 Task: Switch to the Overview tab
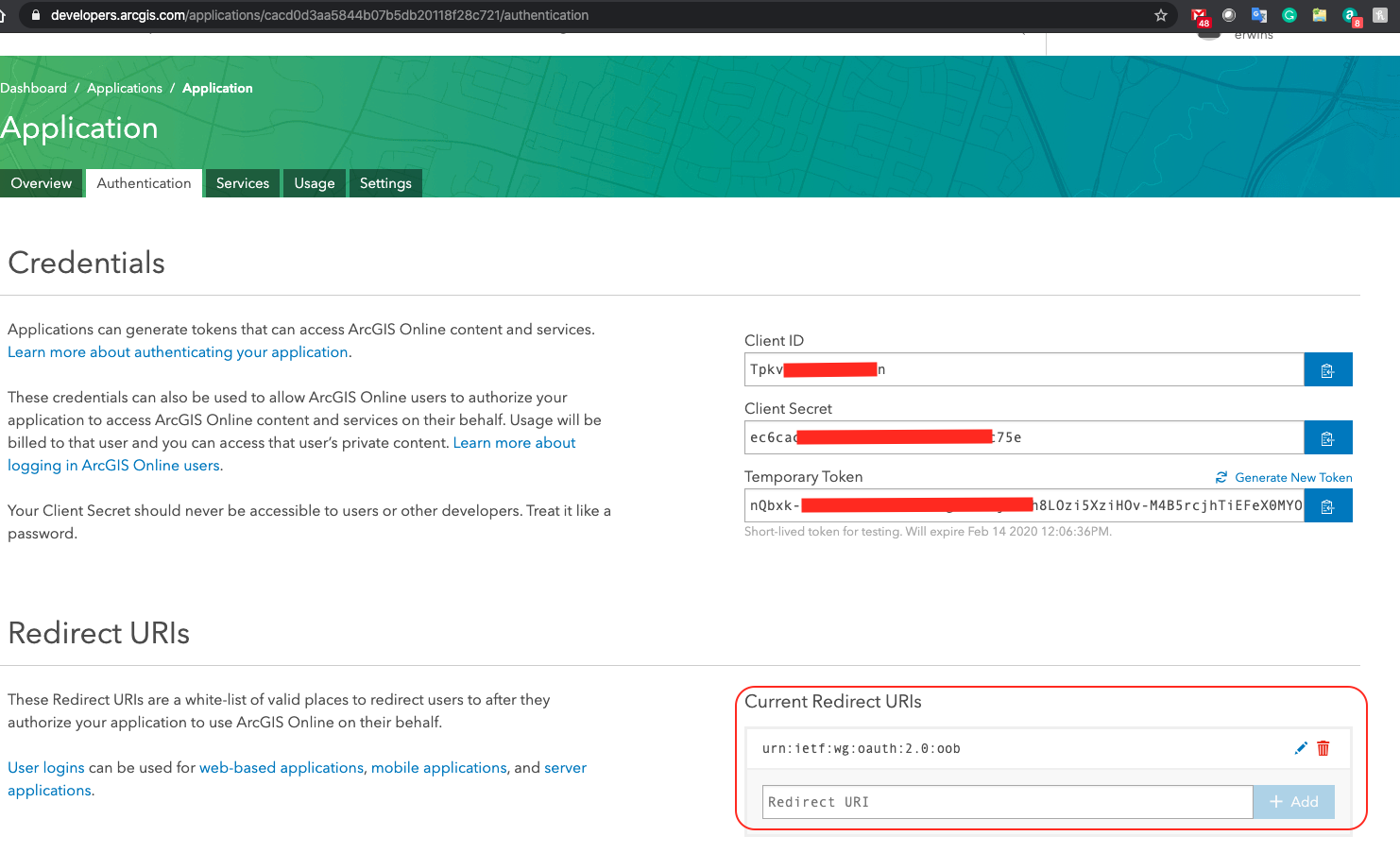[42, 183]
